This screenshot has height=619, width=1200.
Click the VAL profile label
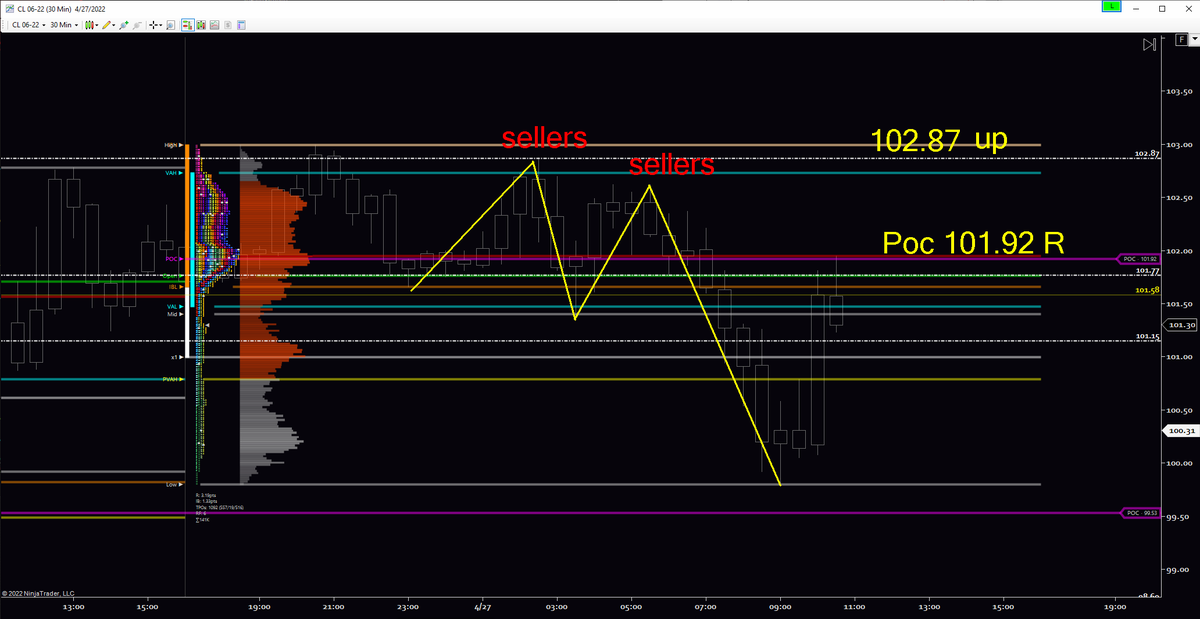click(174, 307)
